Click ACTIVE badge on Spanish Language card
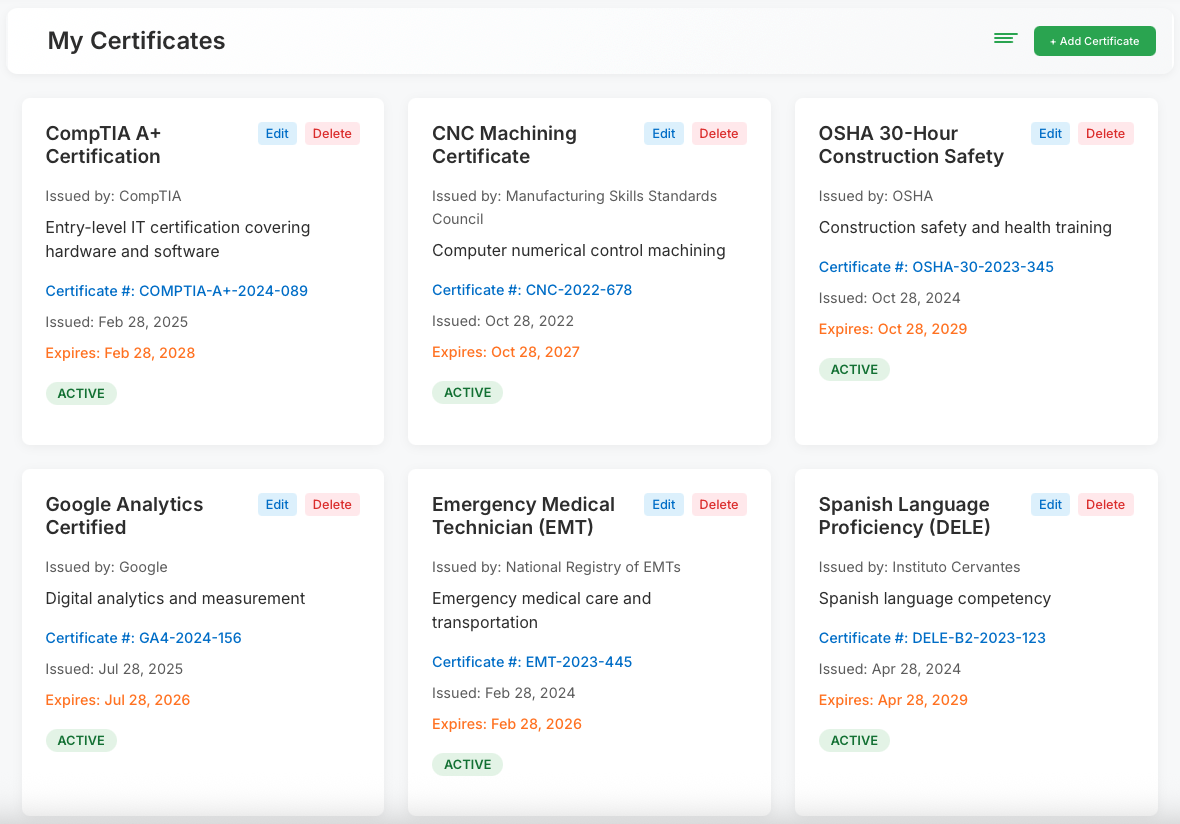The image size is (1180, 824). point(854,740)
